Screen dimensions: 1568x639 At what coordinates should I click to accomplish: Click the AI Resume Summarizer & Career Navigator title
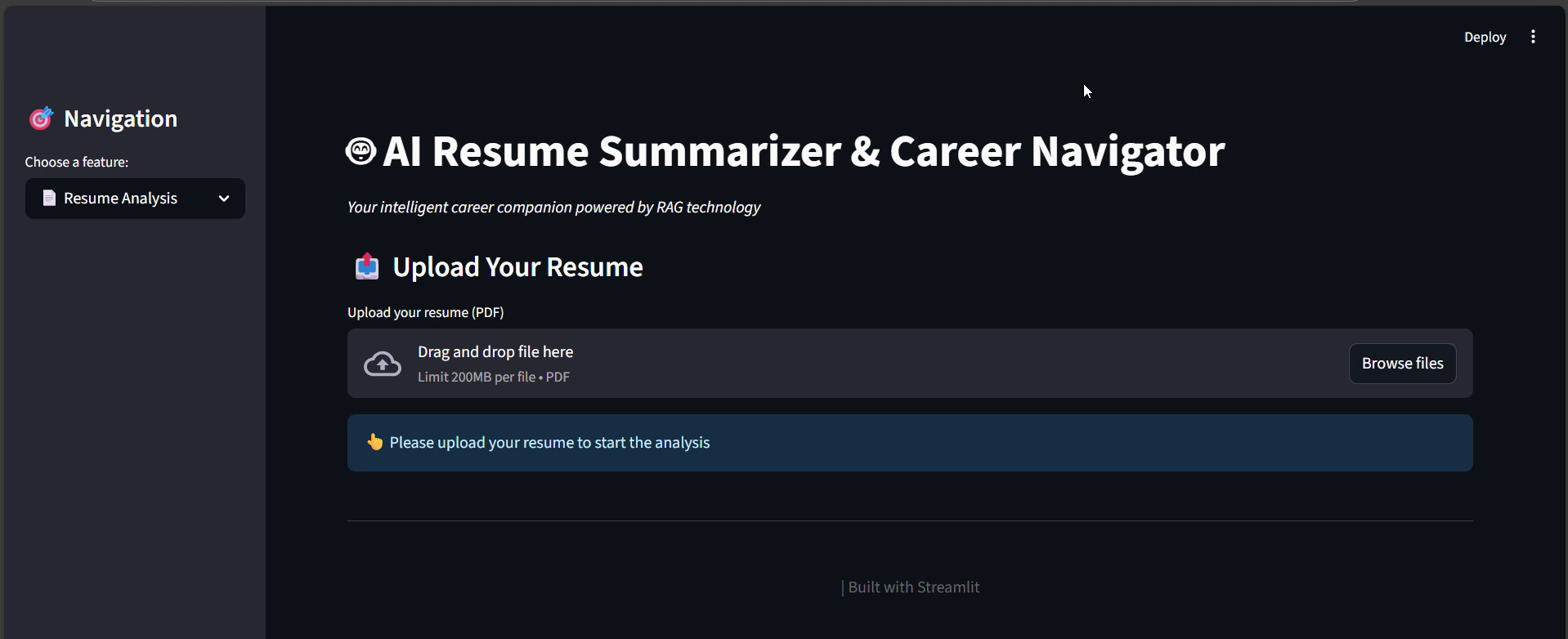[x=804, y=152]
